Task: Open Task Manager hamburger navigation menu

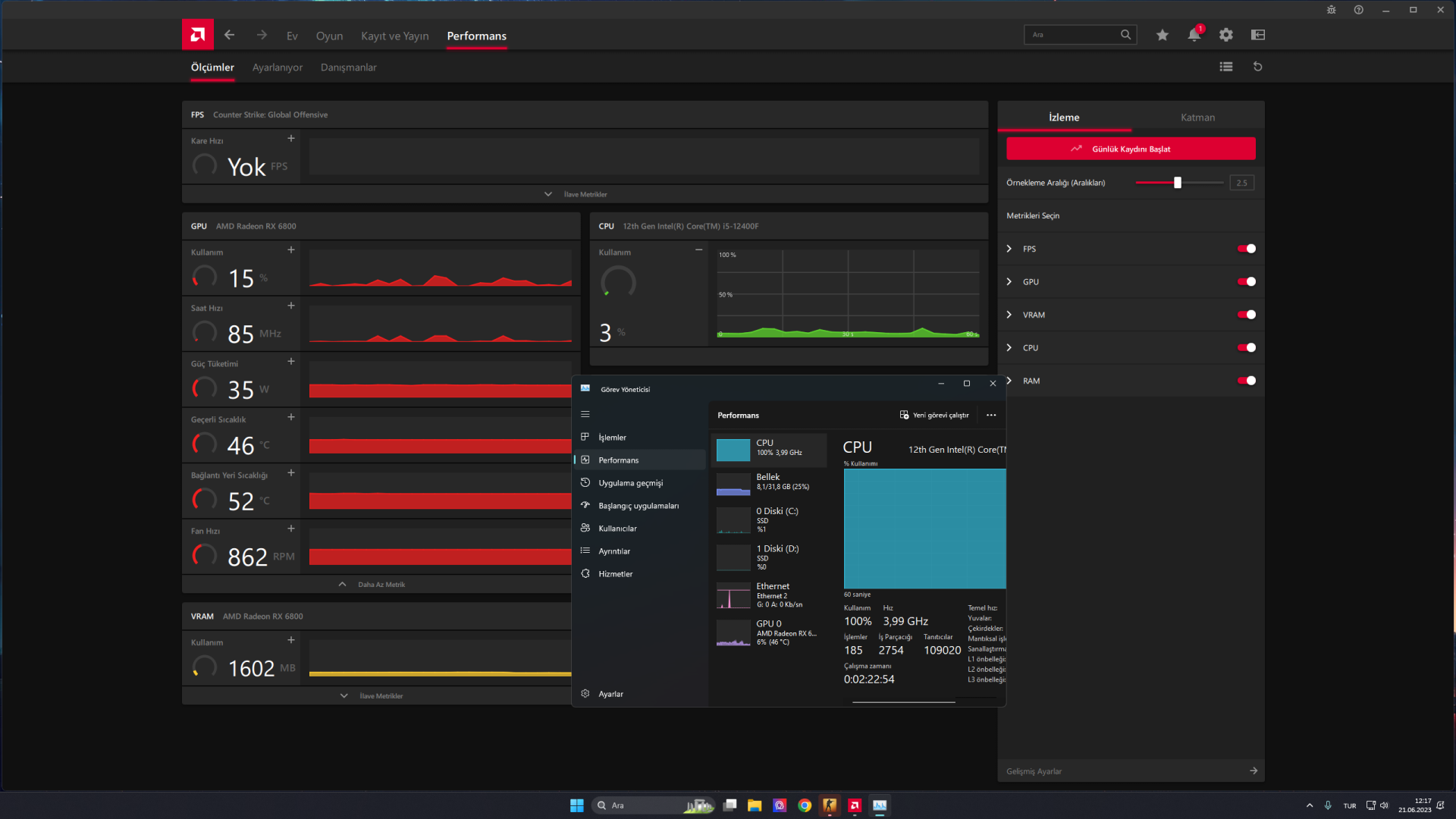Action: [x=585, y=414]
